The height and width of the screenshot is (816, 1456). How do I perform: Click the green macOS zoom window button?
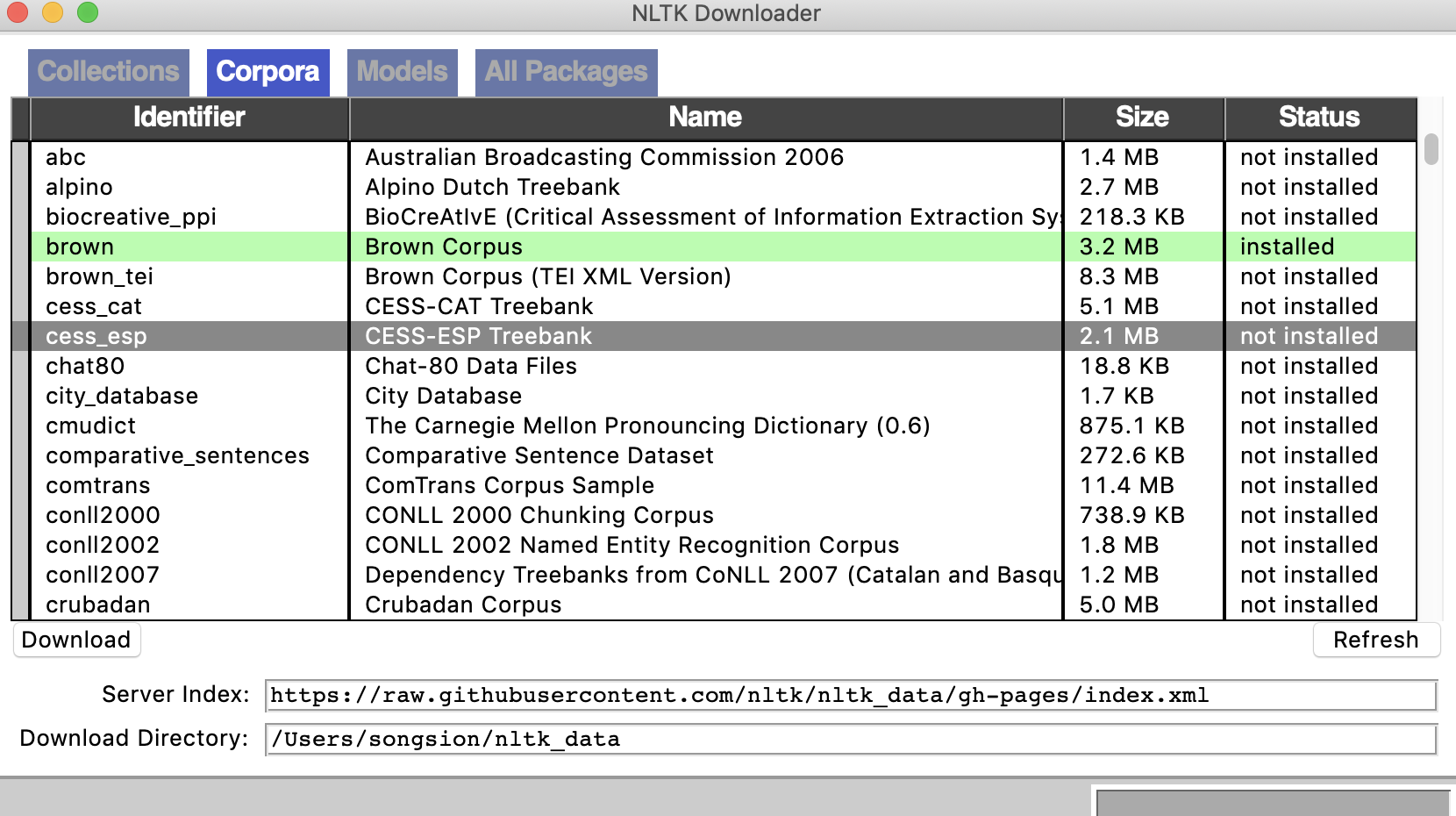click(88, 12)
